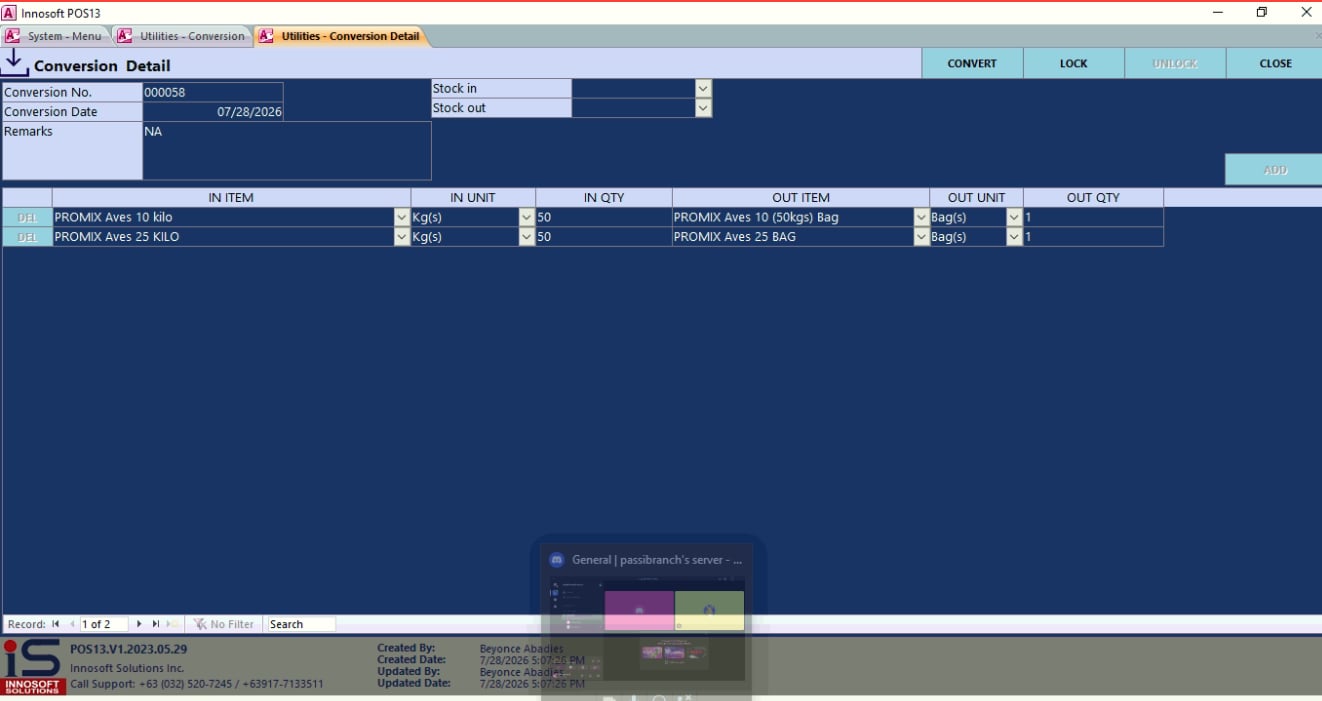Click the Conversion No. field 000058
Viewport: 1322px width, 701px height.
(213, 92)
